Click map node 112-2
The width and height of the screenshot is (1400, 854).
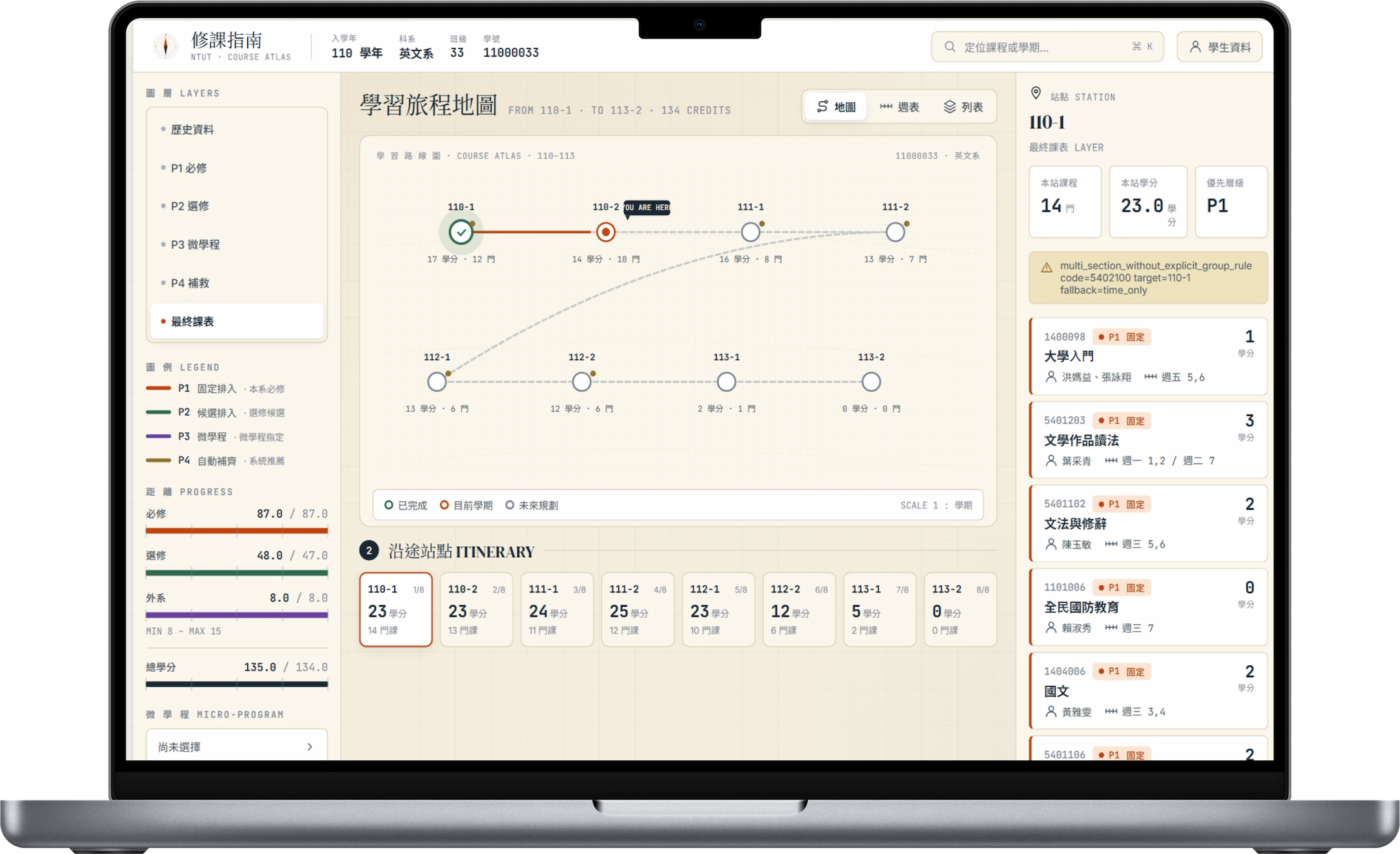[x=582, y=381]
